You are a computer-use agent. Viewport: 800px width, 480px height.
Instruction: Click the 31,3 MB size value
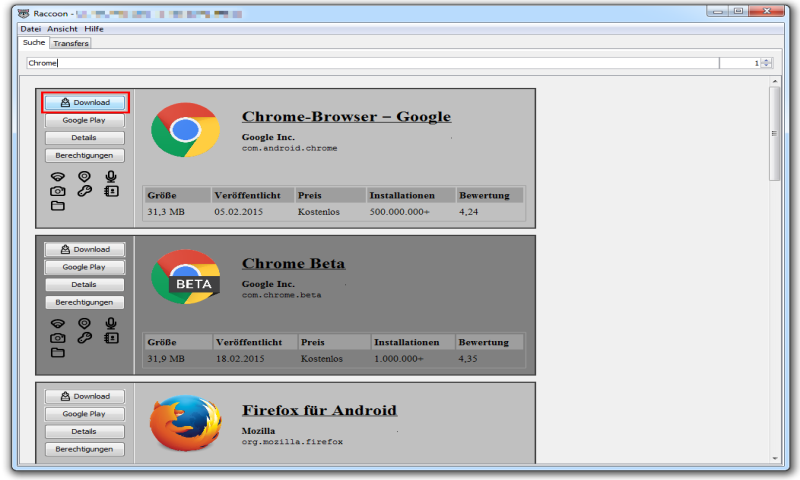(166, 212)
